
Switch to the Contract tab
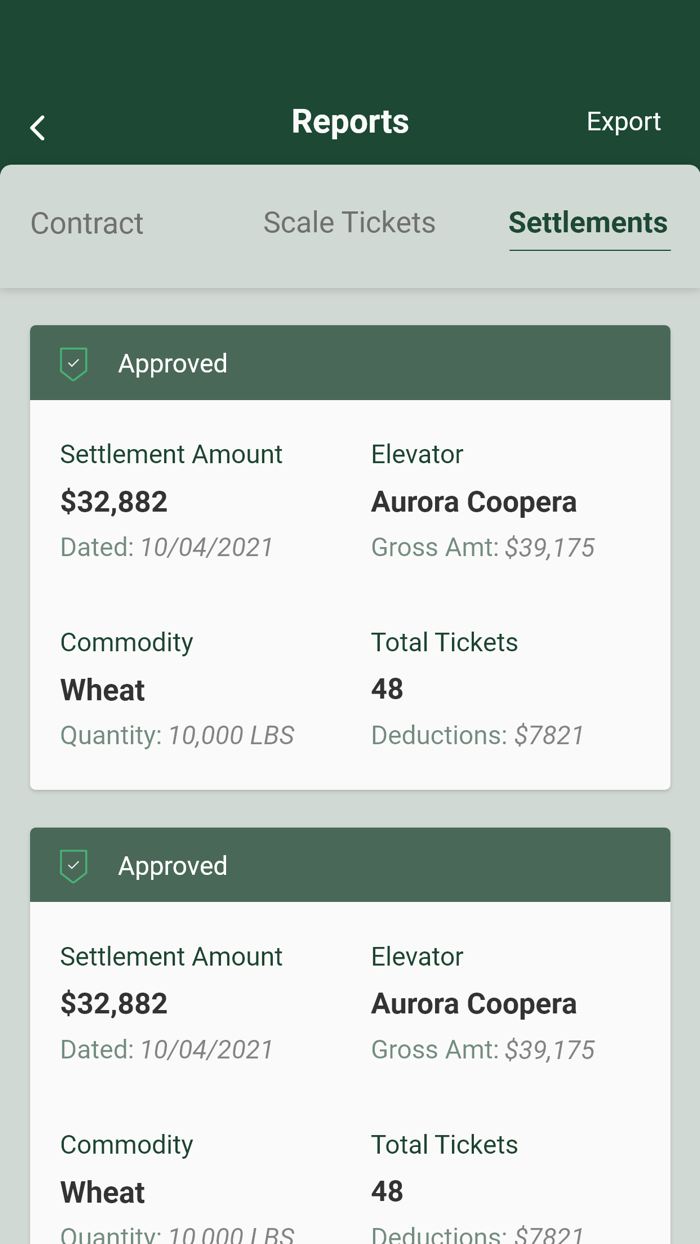click(x=87, y=223)
